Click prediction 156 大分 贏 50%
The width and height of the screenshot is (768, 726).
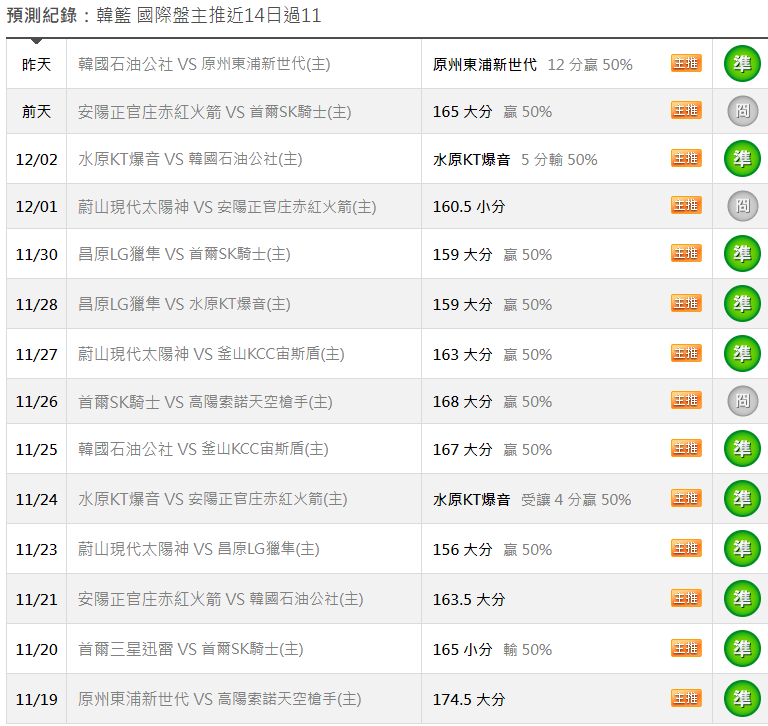click(492, 549)
